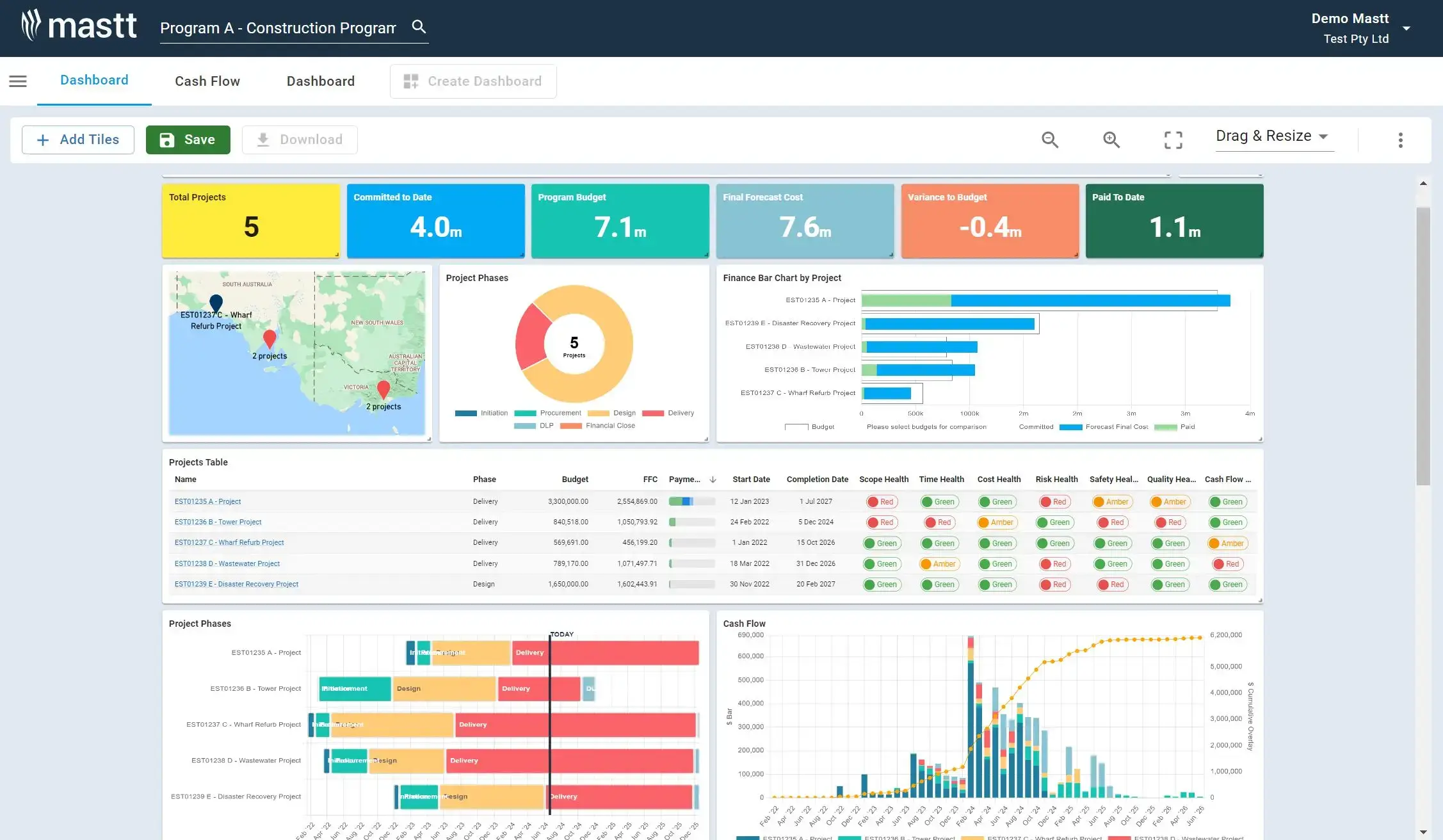
Task: Open the Drag & Resize dropdown
Action: (x=1274, y=136)
